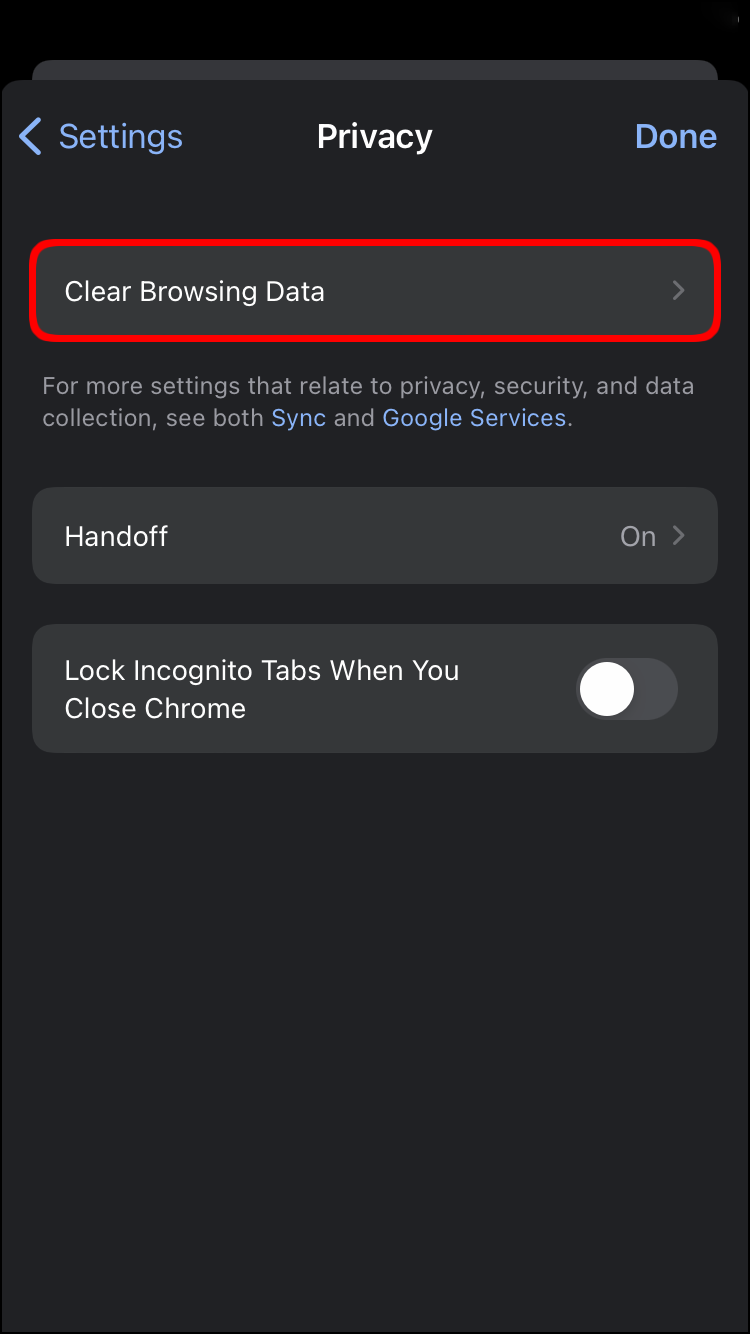Open the Handoff setting row
The width and height of the screenshot is (750, 1334).
pyautogui.click(x=375, y=536)
